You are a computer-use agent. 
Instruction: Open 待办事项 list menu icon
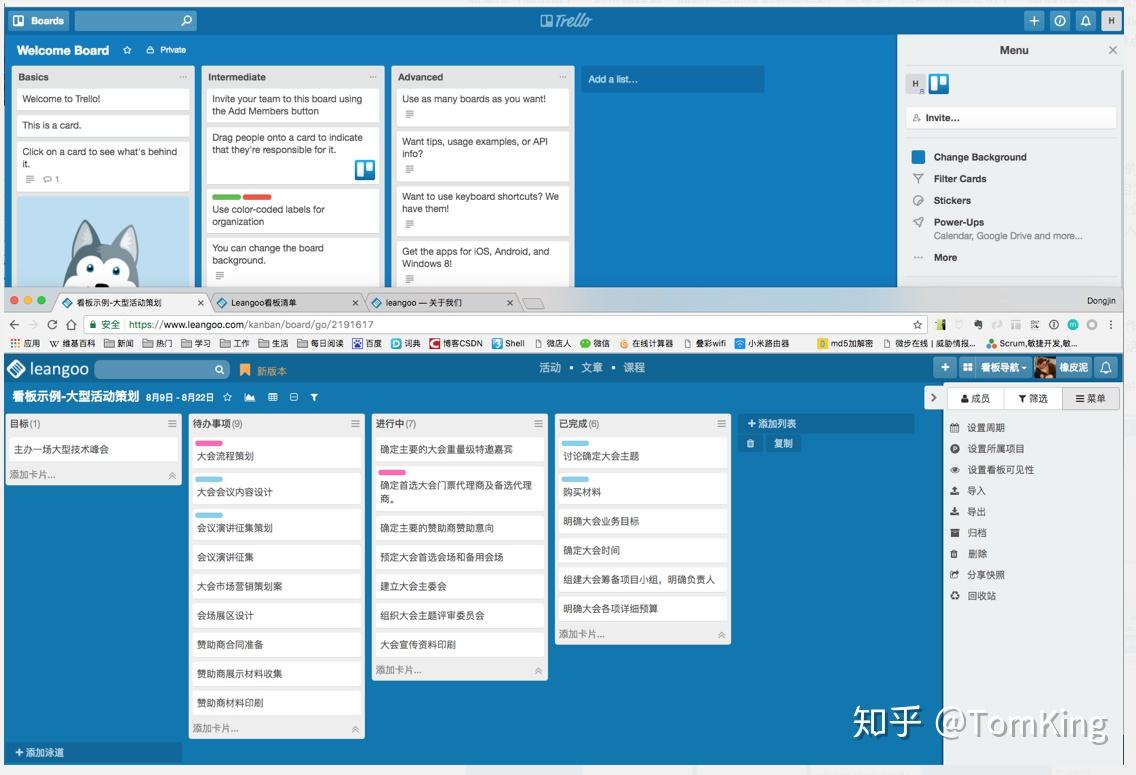pyautogui.click(x=355, y=424)
